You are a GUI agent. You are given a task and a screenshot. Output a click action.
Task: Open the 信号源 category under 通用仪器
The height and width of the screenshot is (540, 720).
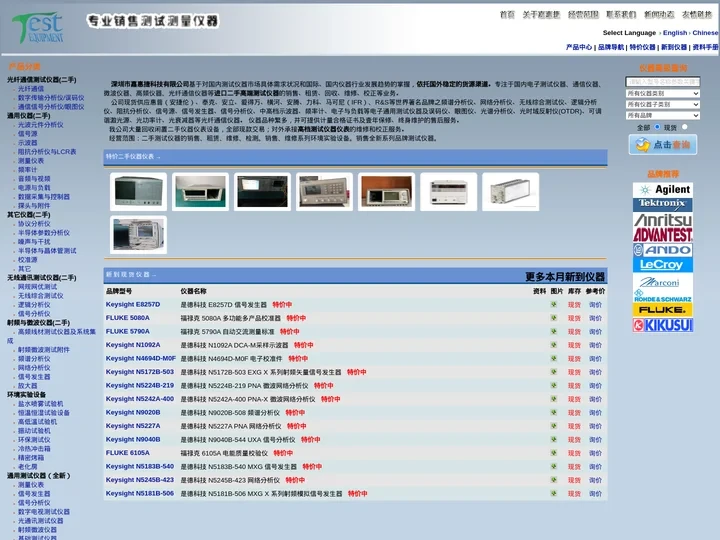(x=28, y=134)
